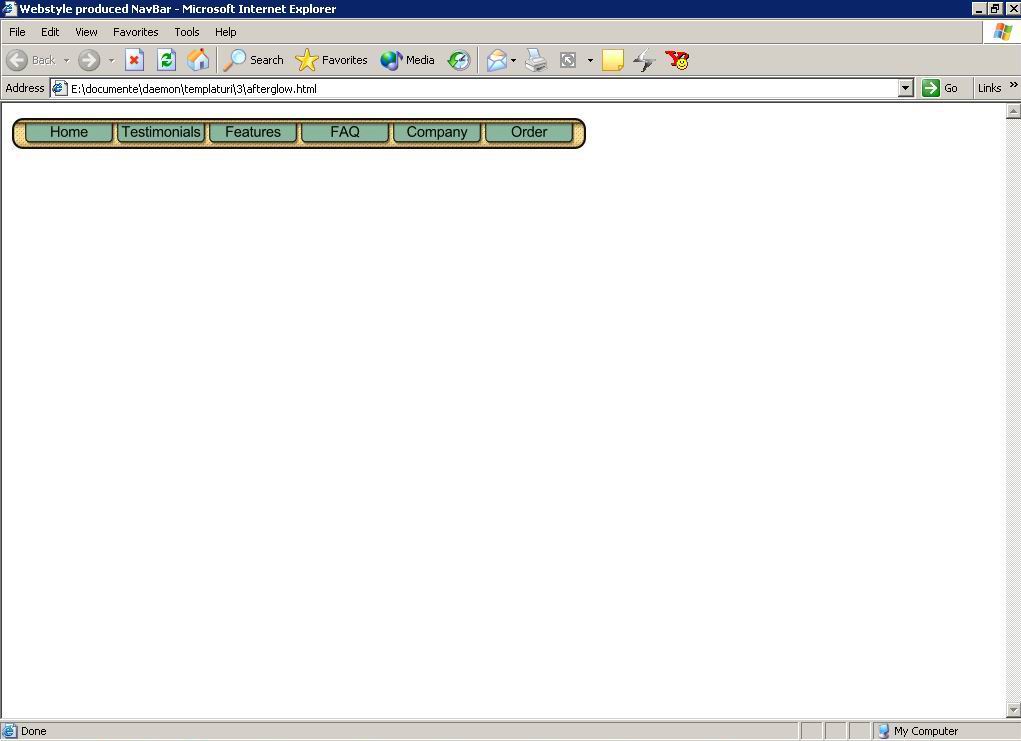Click the Stop loading icon
This screenshot has height=741, width=1021.
(134, 60)
